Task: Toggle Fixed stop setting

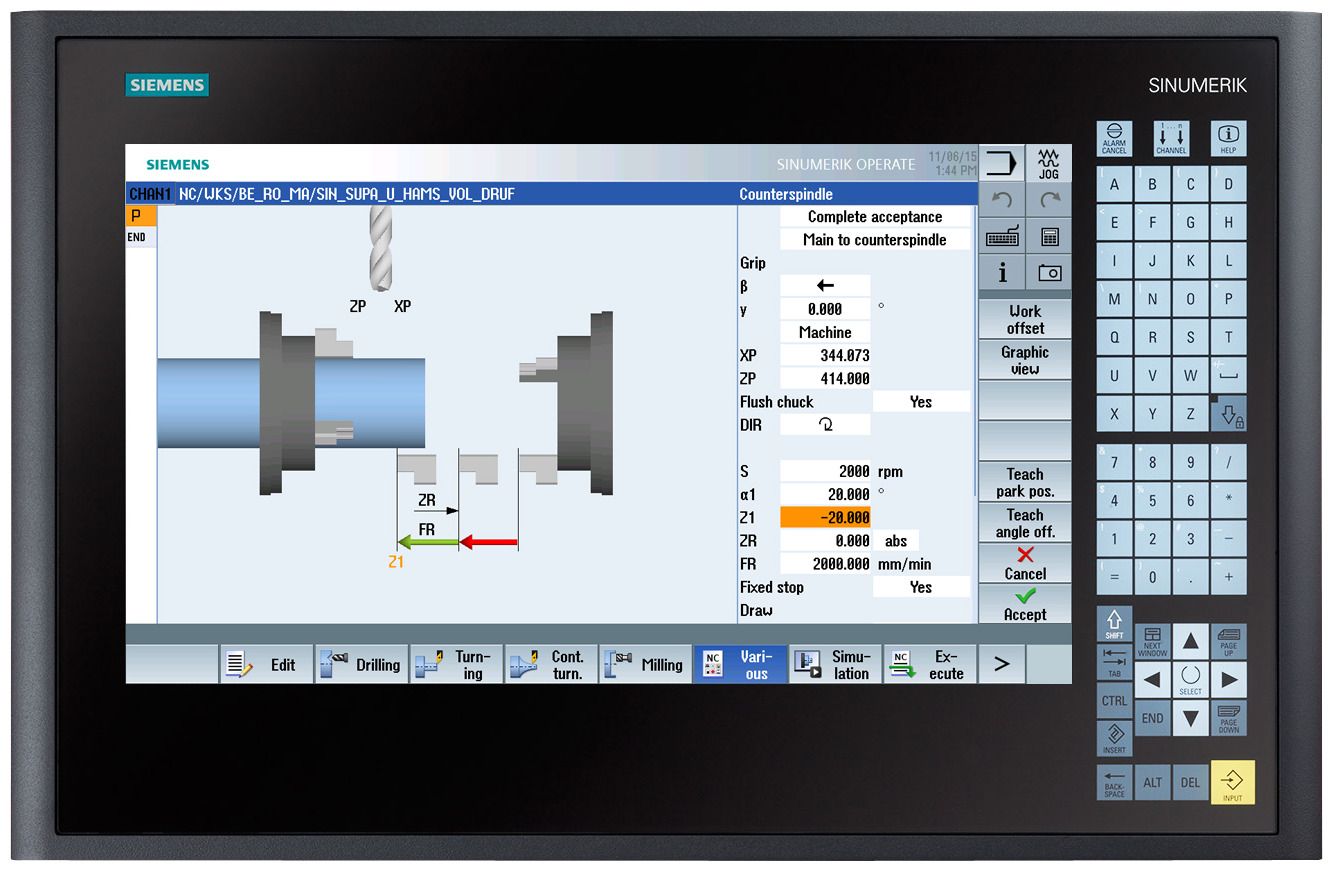Action: [920, 587]
